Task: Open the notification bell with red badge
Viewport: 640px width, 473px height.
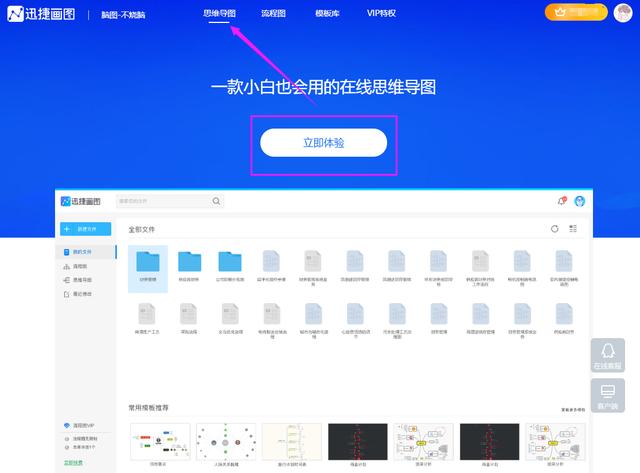Action: tap(562, 201)
